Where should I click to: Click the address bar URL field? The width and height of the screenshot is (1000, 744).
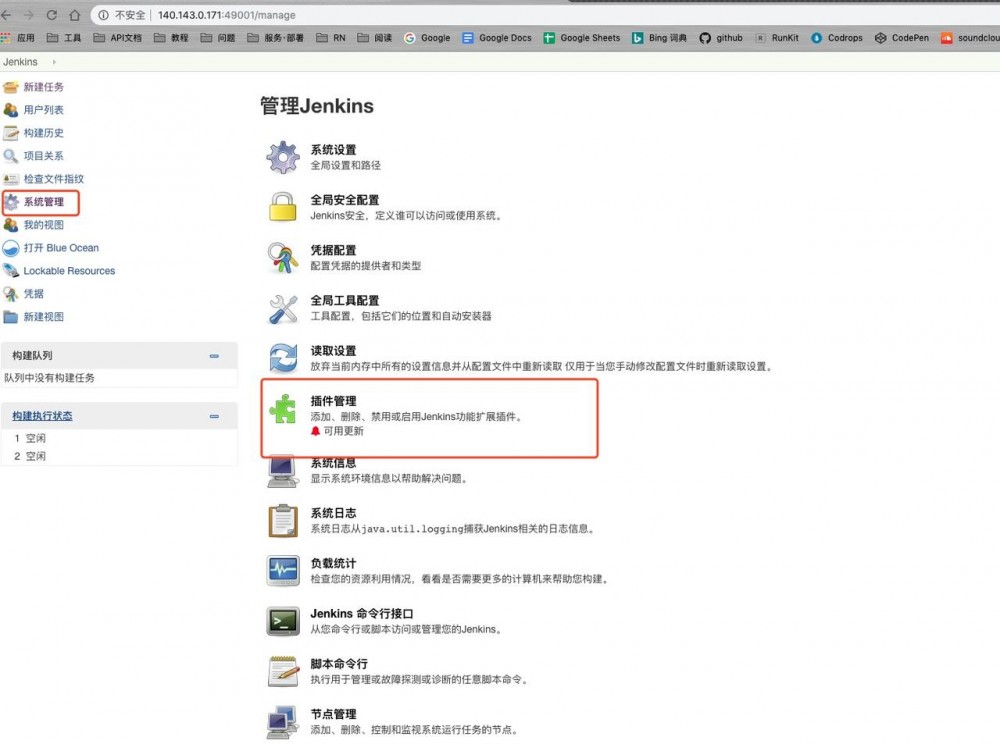click(x=546, y=15)
